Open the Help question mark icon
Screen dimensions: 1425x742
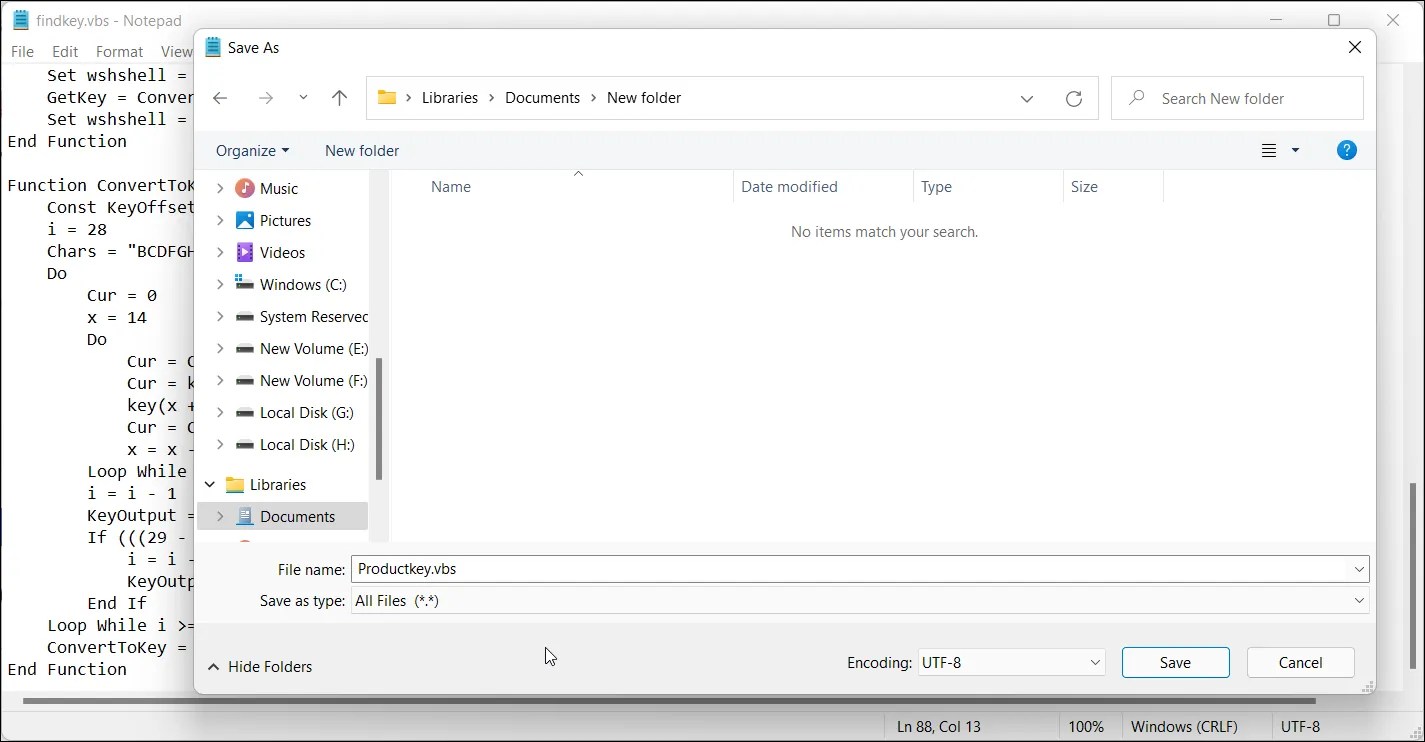(x=1346, y=150)
